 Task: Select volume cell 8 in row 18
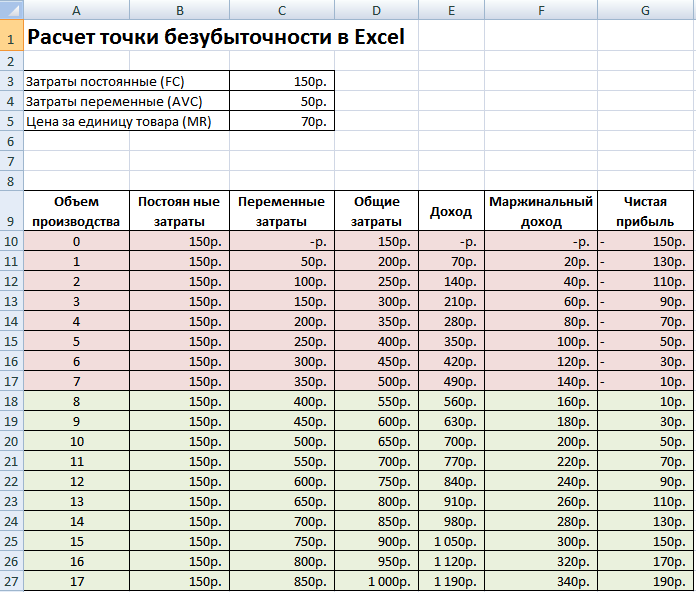click(76, 401)
